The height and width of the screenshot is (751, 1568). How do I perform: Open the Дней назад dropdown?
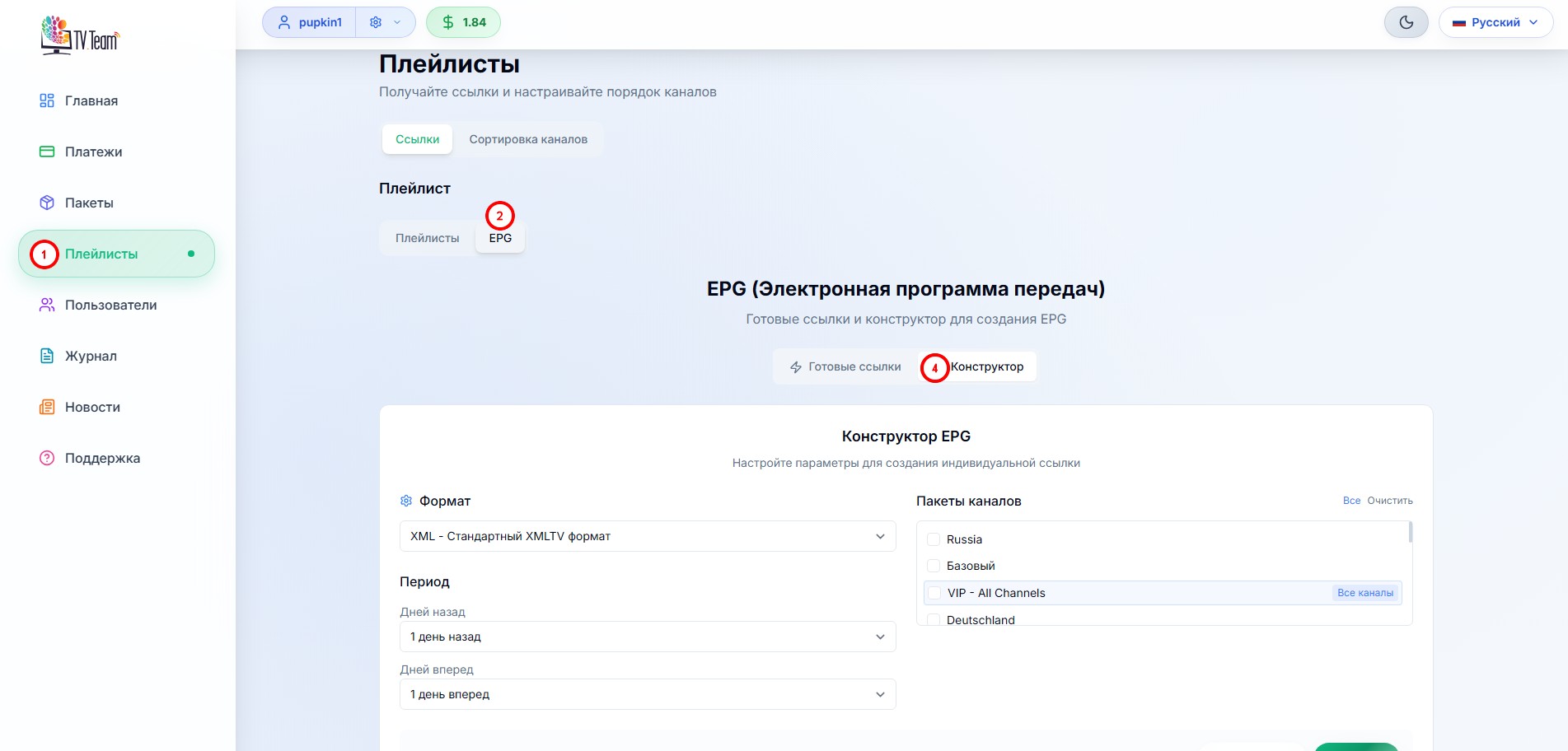pos(647,637)
